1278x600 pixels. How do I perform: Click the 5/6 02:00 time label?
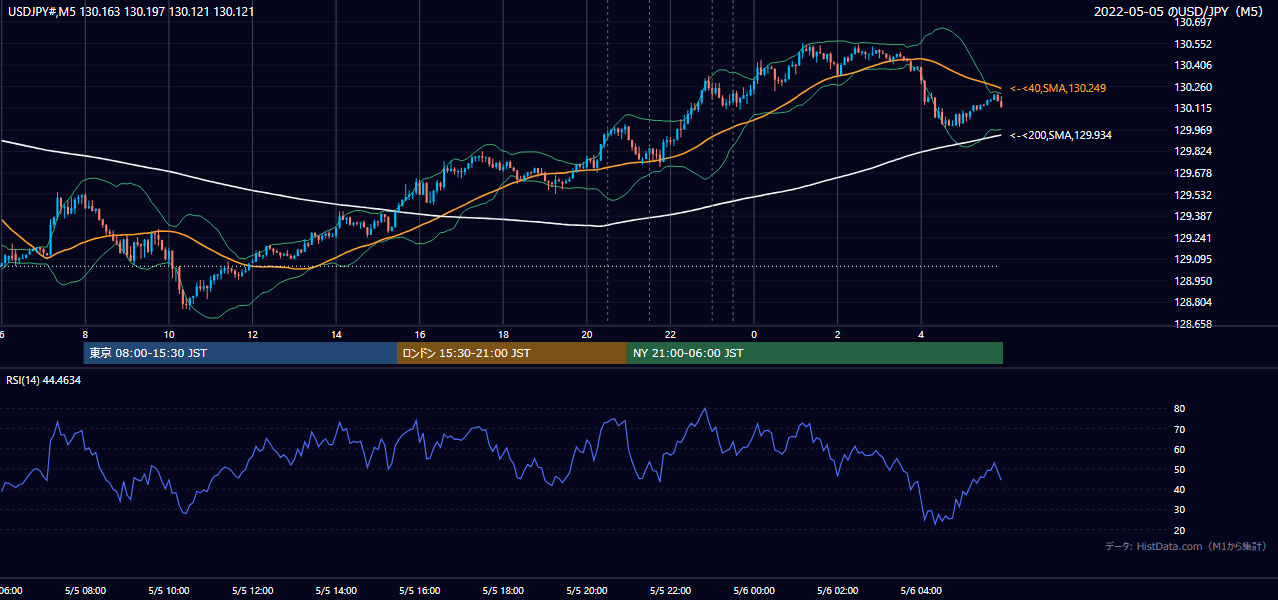click(838, 590)
